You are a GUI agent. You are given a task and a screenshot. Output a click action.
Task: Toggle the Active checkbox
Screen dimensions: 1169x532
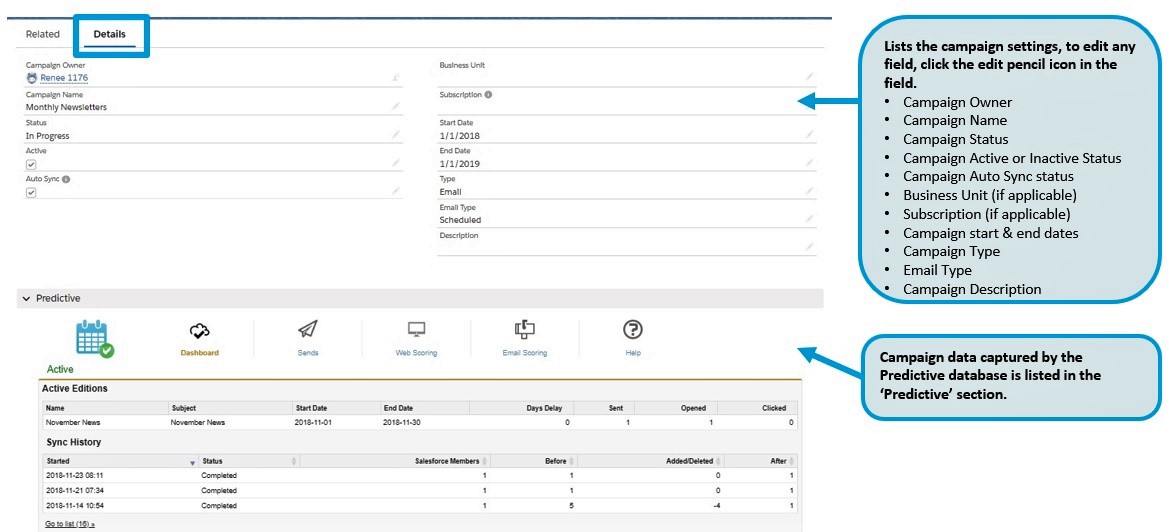click(x=31, y=164)
